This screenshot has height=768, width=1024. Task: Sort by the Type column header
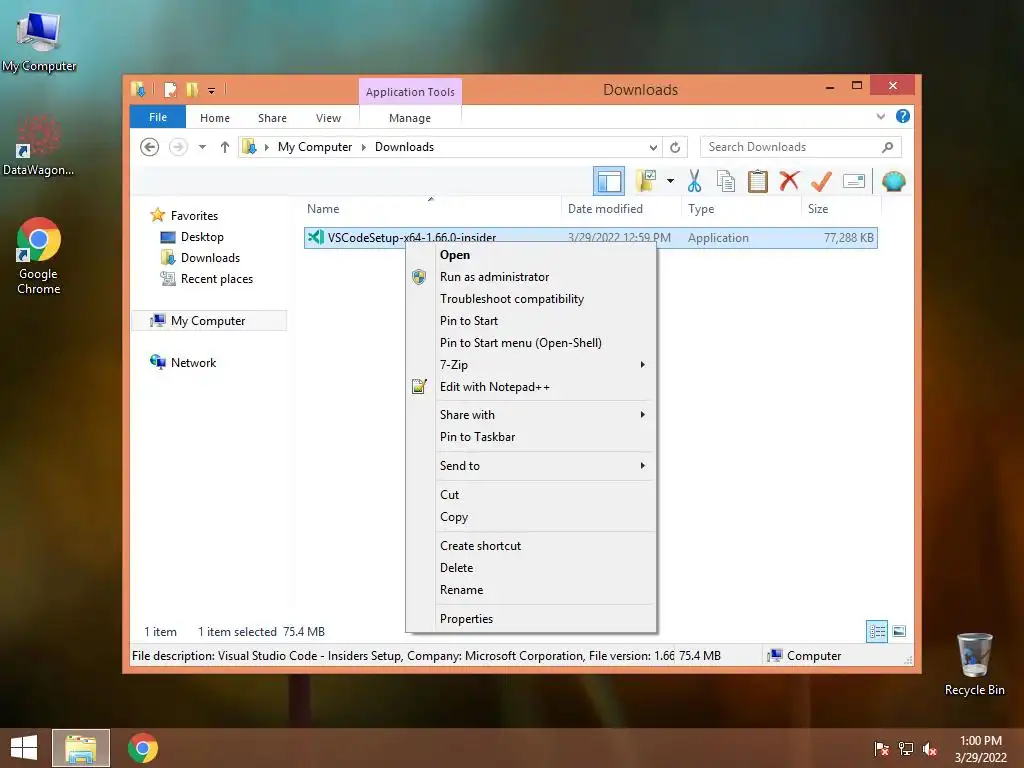(741, 209)
